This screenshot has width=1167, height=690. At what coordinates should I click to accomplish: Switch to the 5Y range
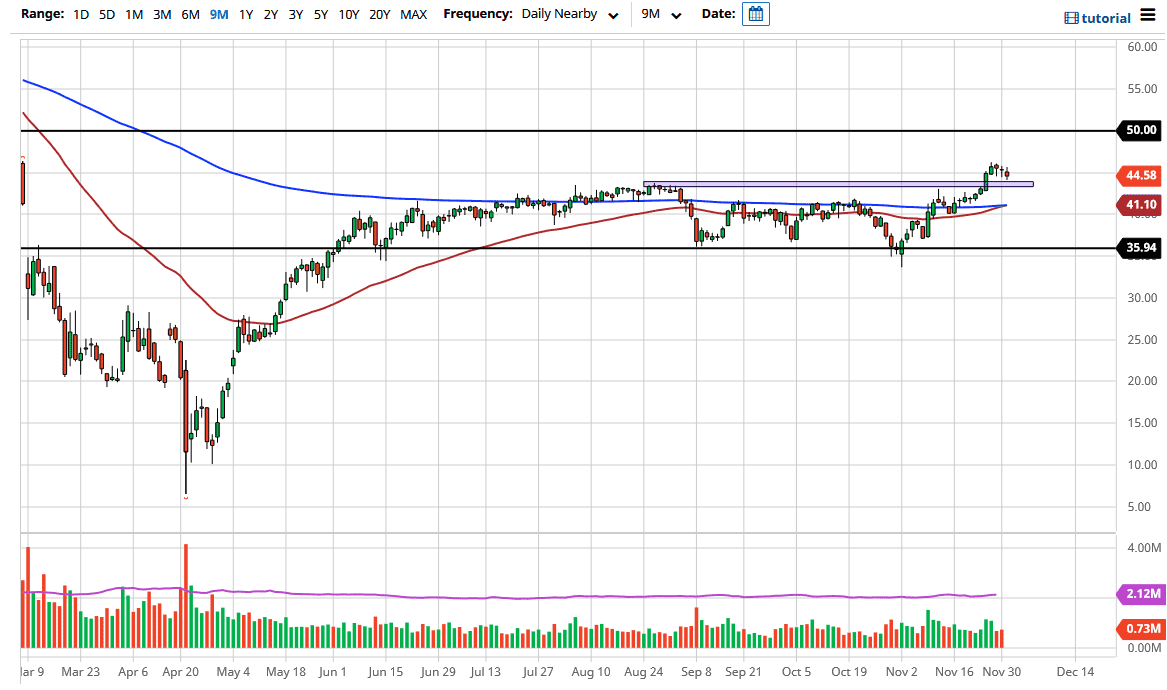point(320,15)
